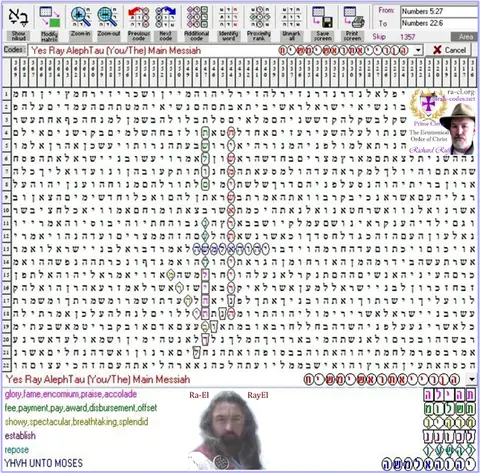Click the Richard Ruff portrait with hat
The height and width of the screenshot is (473, 480).
click(x=458, y=128)
